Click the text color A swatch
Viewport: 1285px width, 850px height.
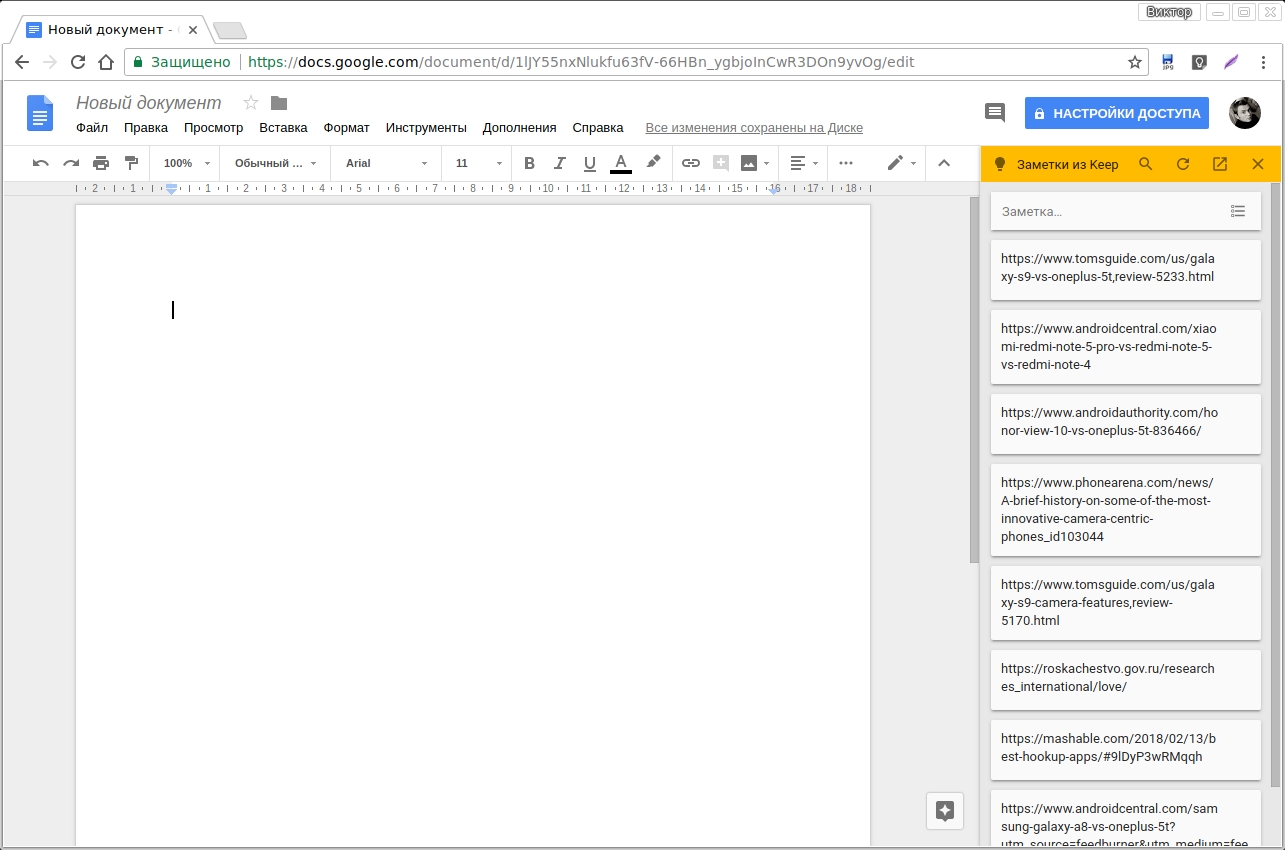(621, 163)
